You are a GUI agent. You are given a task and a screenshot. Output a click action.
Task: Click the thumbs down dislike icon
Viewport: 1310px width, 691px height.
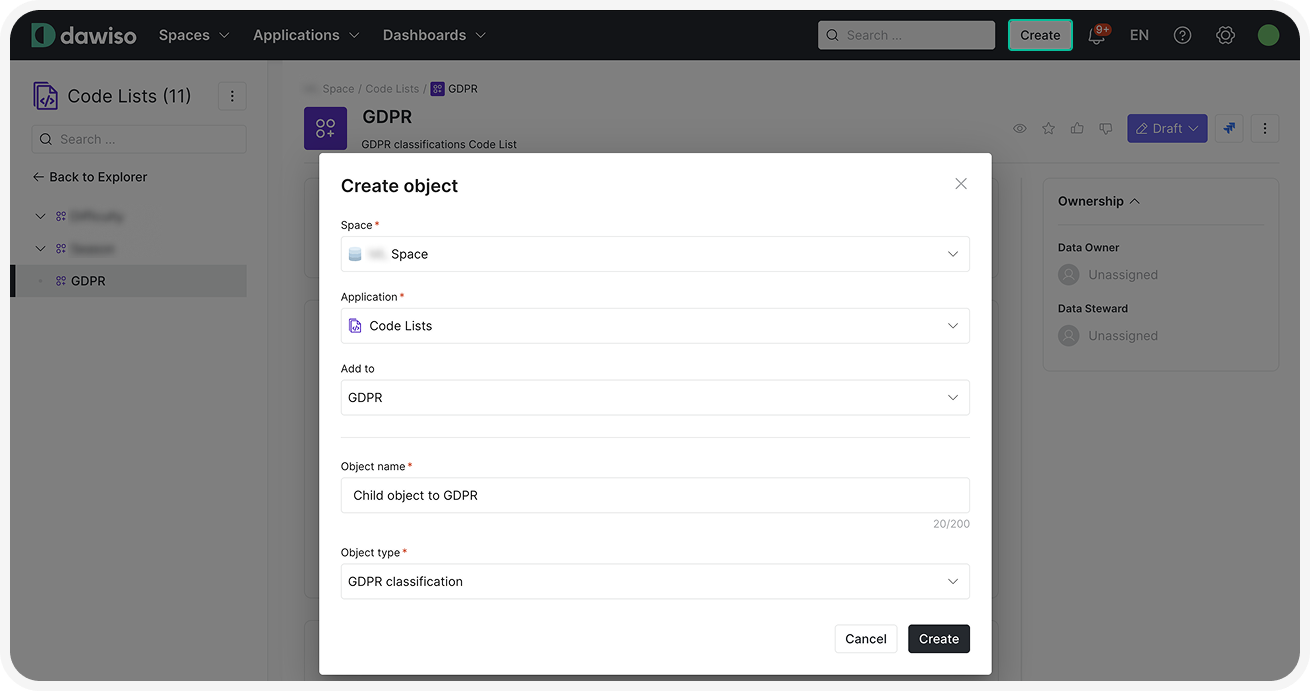pos(1105,128)
